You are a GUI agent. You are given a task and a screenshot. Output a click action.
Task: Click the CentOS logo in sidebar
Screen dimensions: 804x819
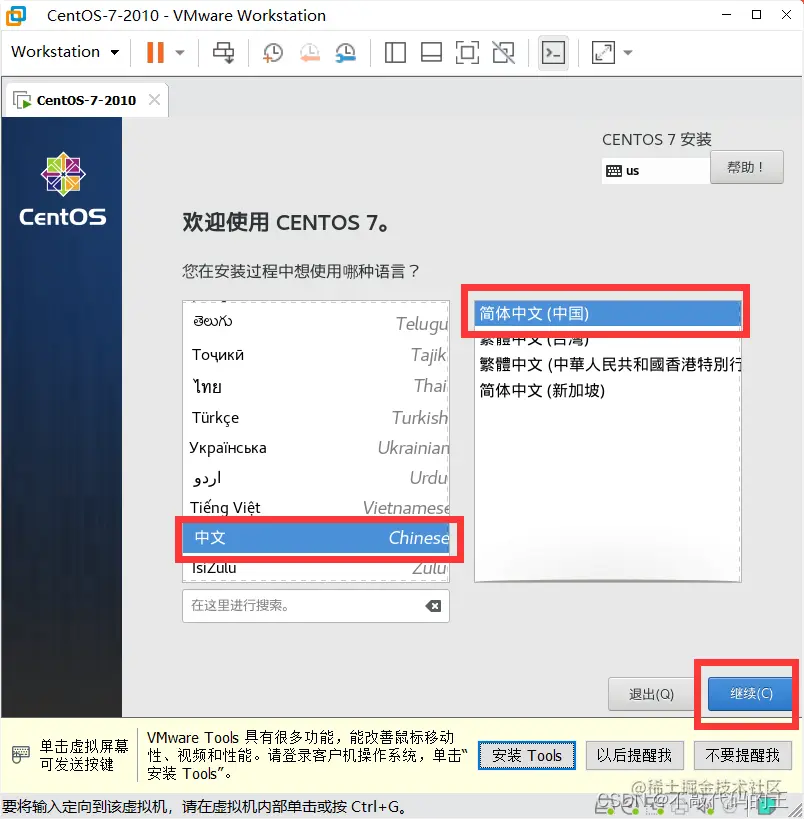pyautogui.click(x=63, y=190)
